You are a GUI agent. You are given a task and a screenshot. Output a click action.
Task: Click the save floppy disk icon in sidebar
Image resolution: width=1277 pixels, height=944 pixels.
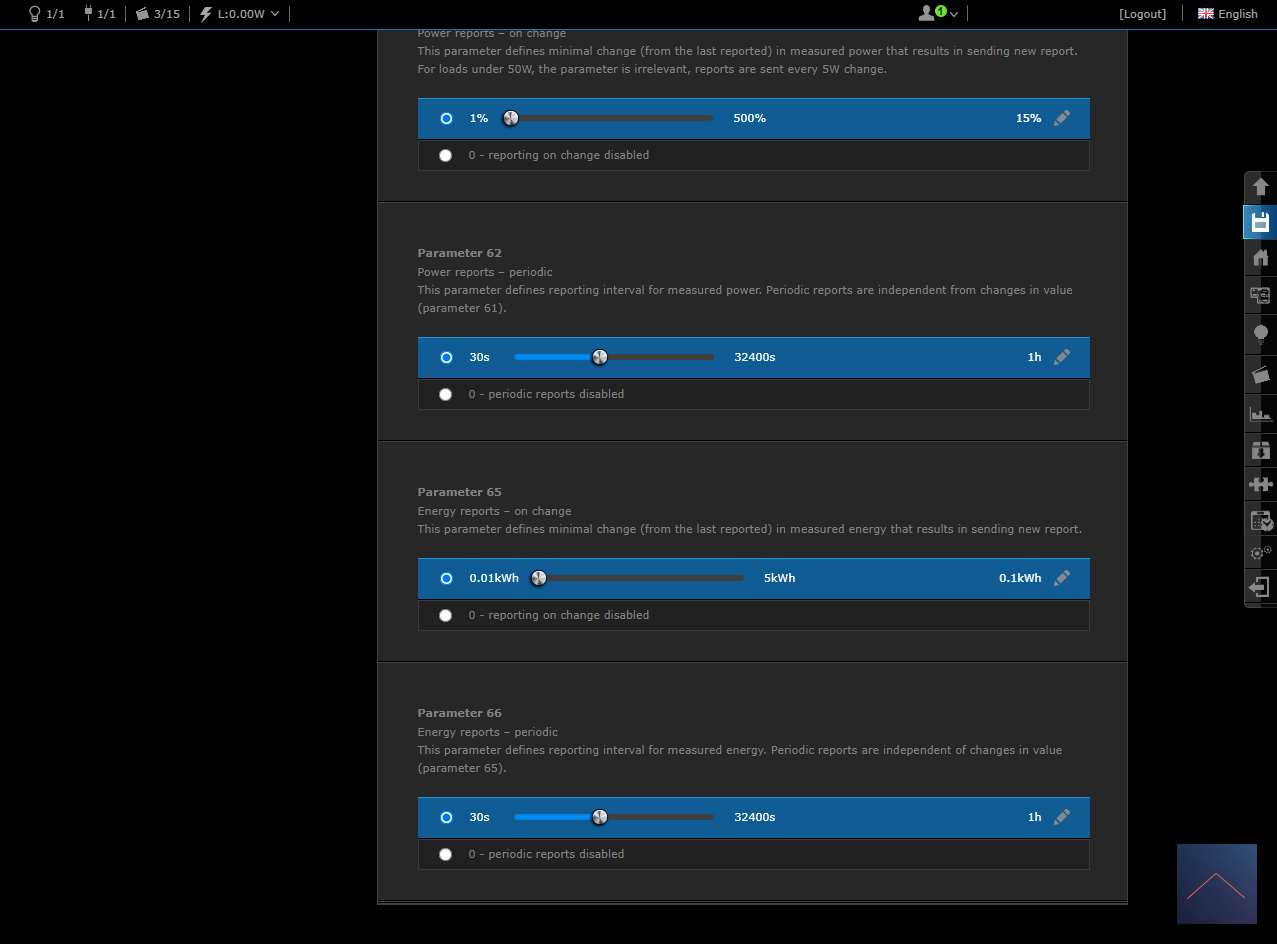coord(1260,222)
